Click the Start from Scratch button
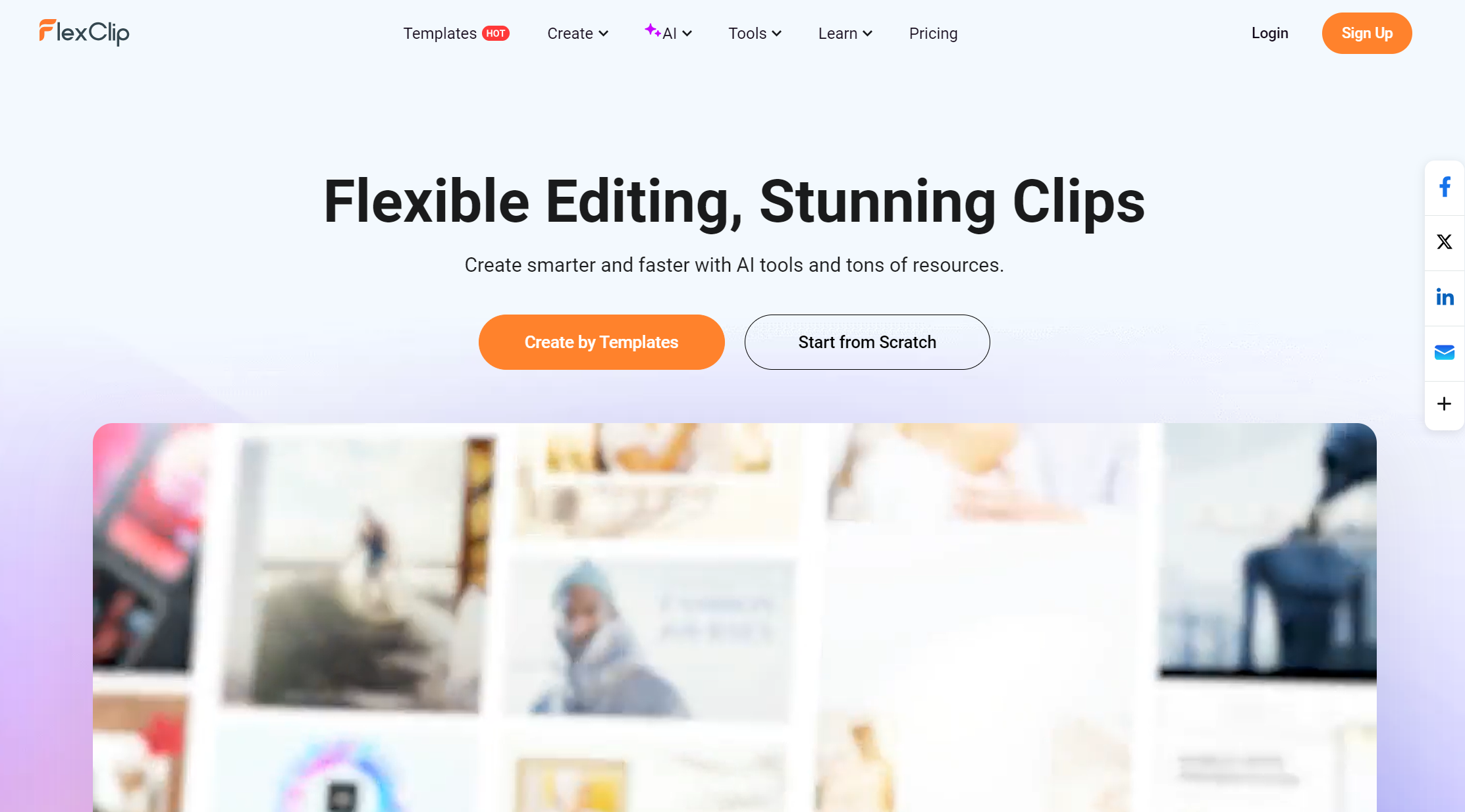Viewport: 1465px width, 812px height. pyautogui.click(x=866, y=341)
